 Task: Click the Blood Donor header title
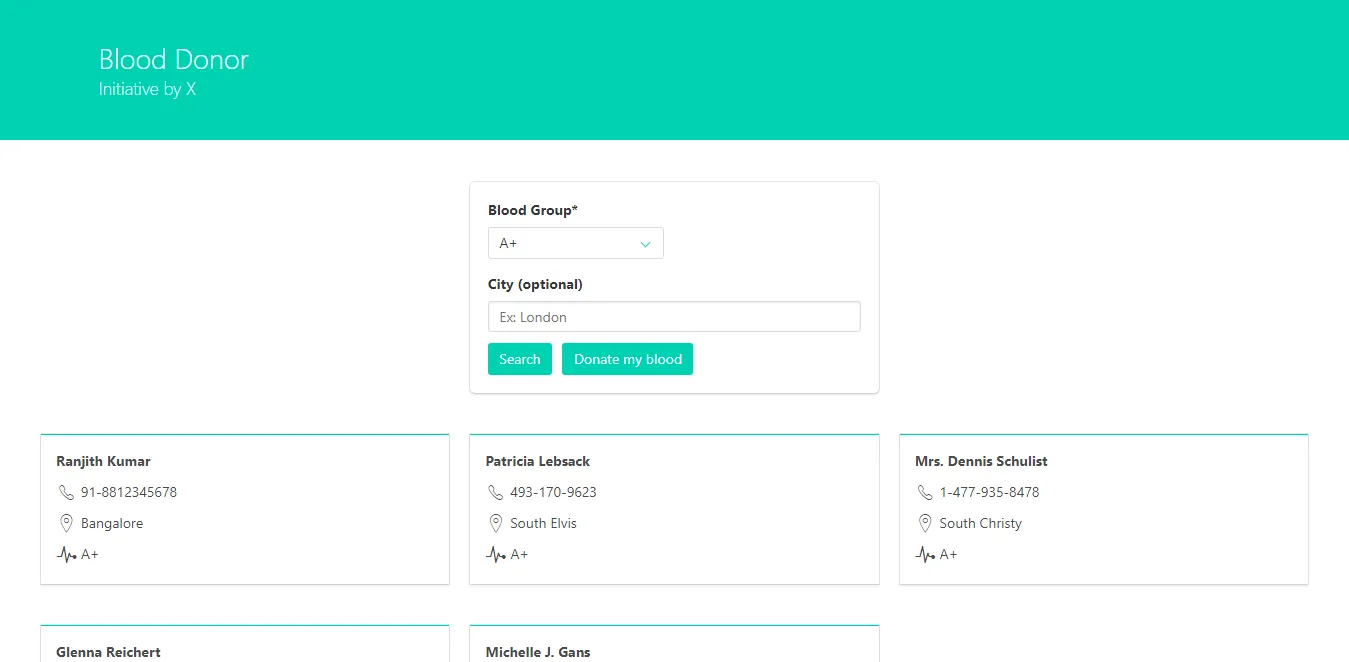pyautogui.click(x=174, y=59)
